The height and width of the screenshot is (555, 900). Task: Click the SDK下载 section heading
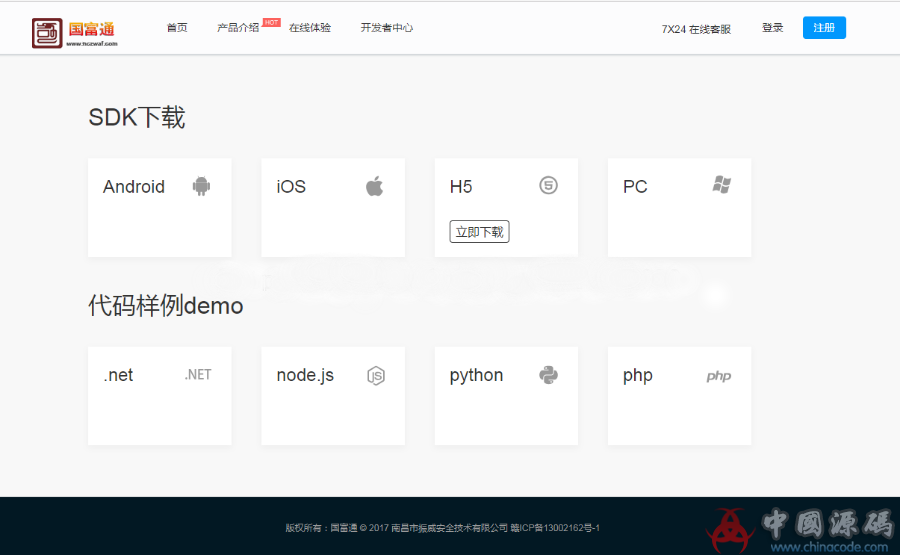[x=137, y=117]
